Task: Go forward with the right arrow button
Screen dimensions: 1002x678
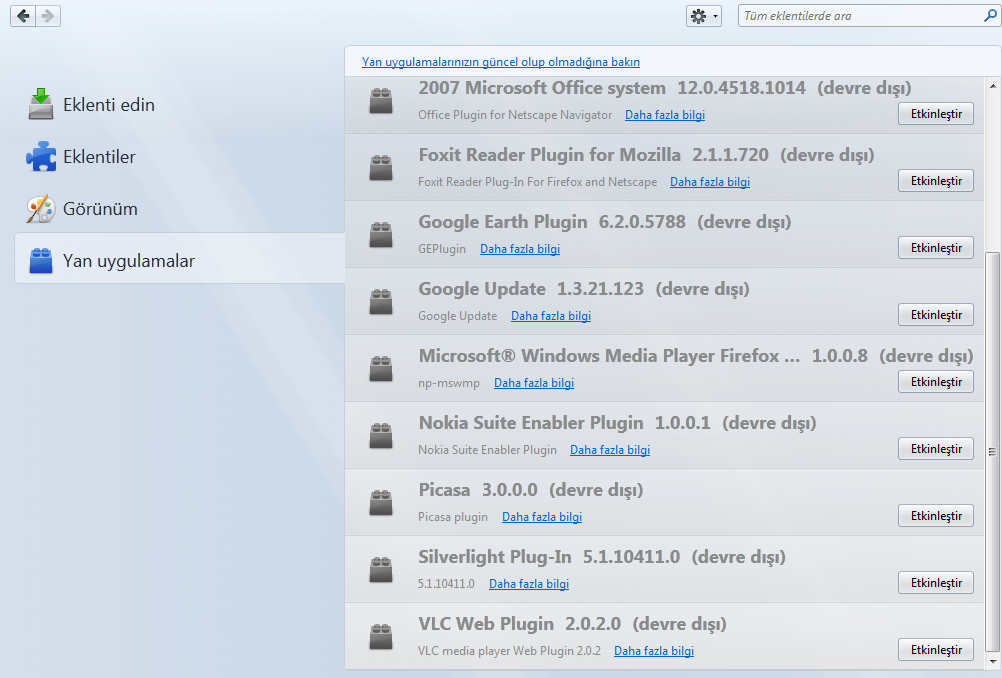Action: click(x=48, y=16)
